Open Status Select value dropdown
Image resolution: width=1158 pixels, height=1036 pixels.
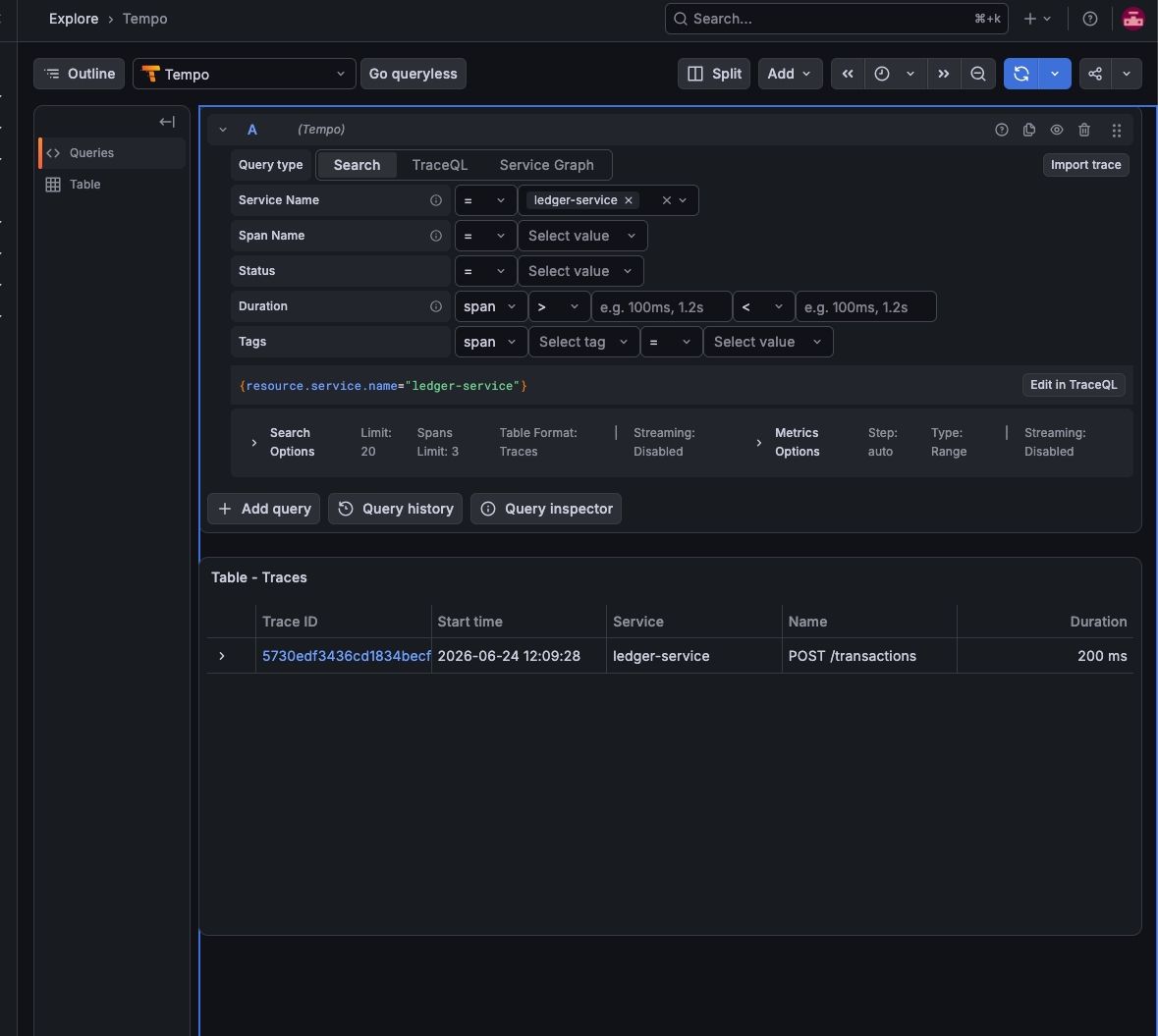point(580,271)
